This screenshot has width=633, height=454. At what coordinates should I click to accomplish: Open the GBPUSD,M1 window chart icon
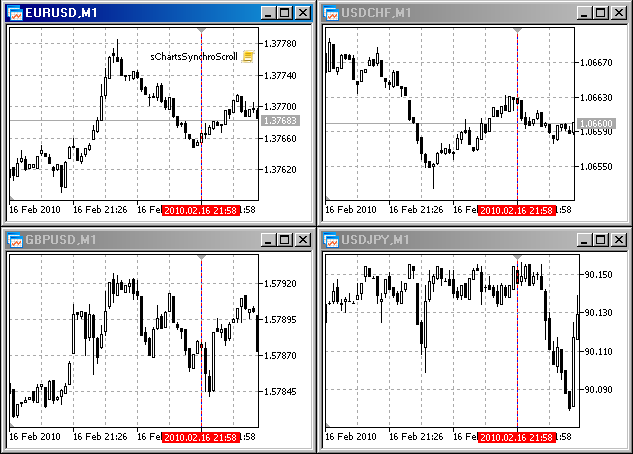pyautogui.click(x=15, y=240)
